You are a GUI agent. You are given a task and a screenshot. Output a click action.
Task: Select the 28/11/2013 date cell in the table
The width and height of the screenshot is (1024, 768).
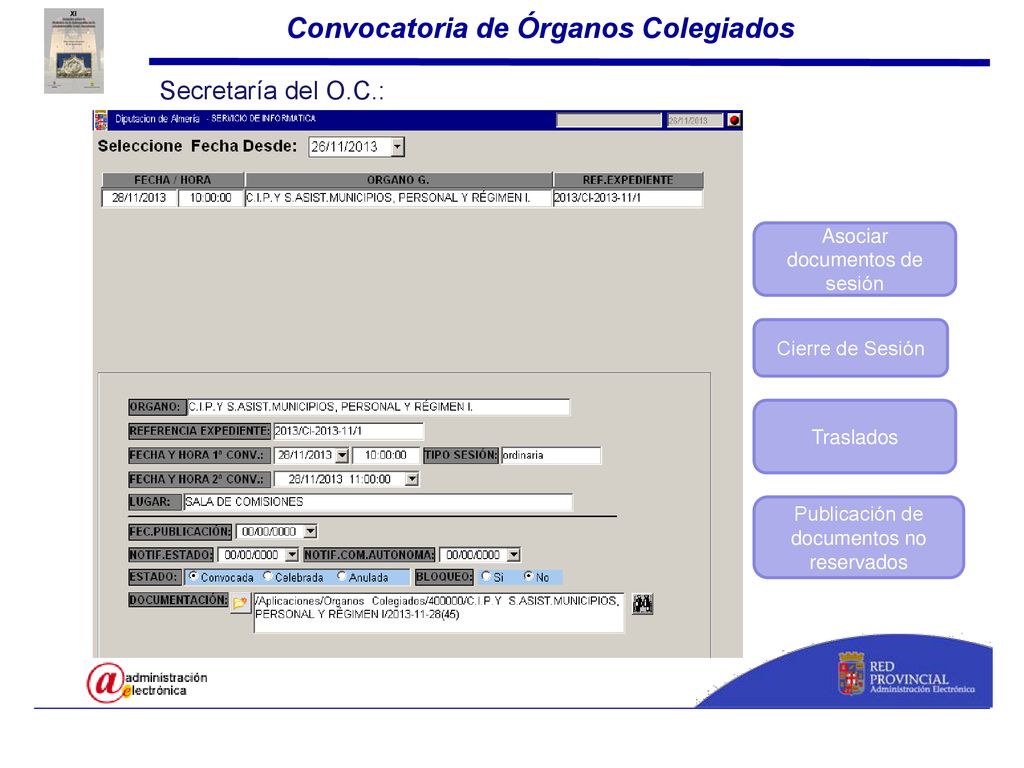point(139,198)
